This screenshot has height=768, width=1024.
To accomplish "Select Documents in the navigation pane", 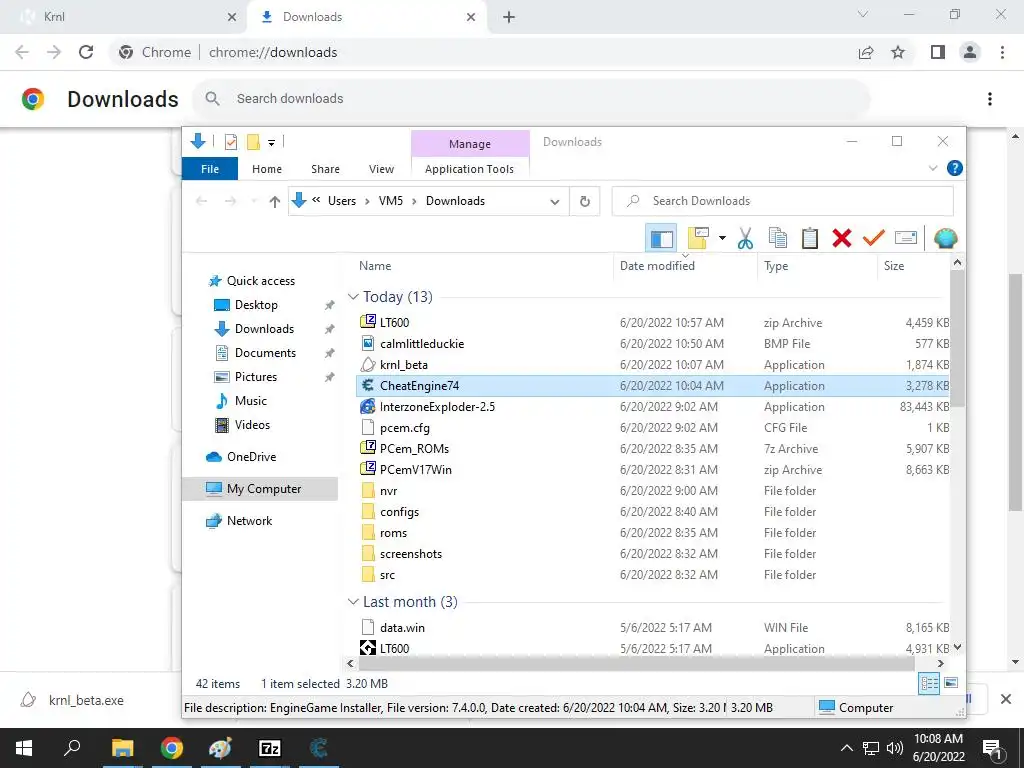I will pyautogui.click(x=265, y=353).
